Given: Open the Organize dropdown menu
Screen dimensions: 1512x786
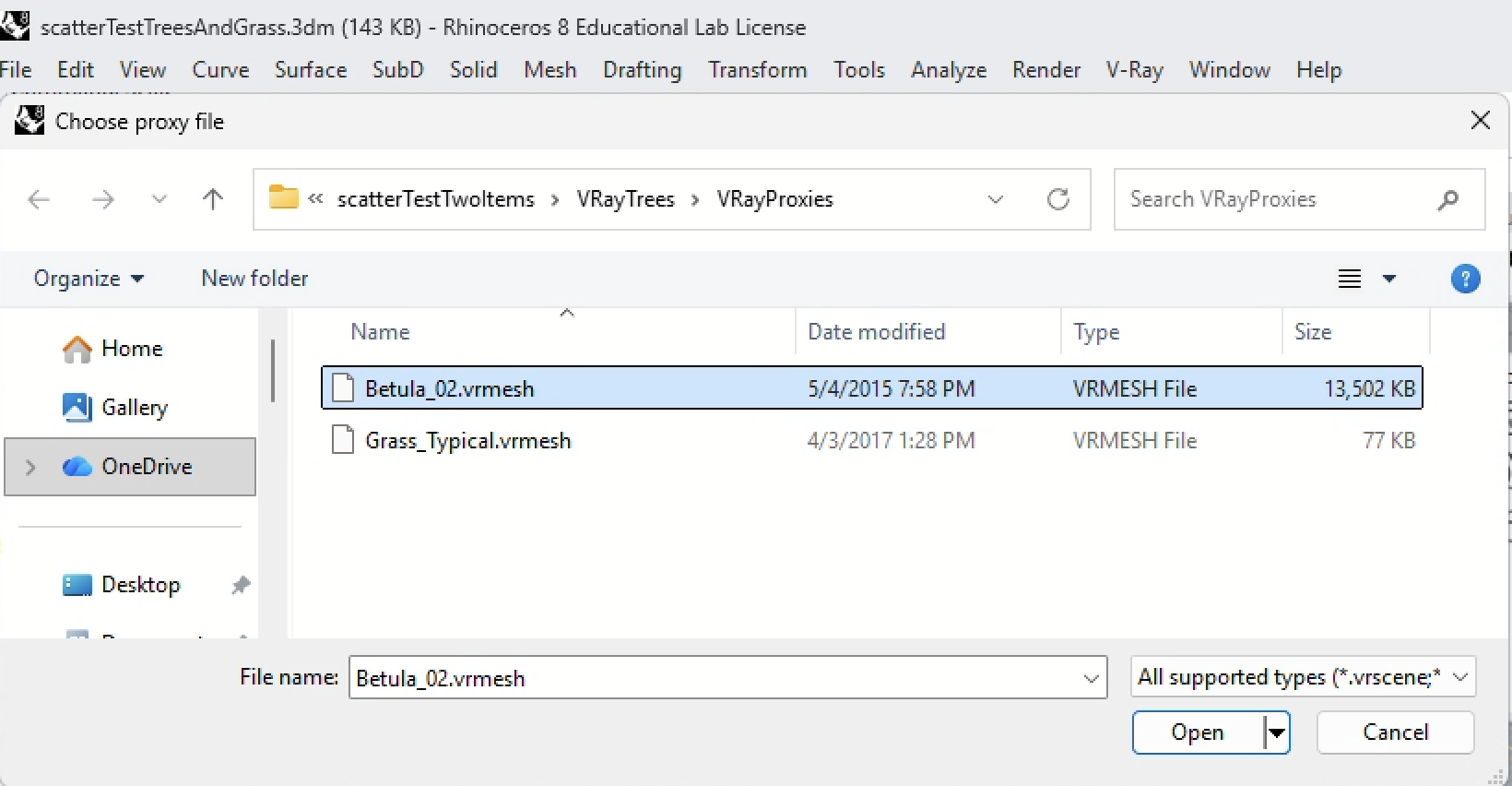Looking at the screenshot, I should 89,279.
